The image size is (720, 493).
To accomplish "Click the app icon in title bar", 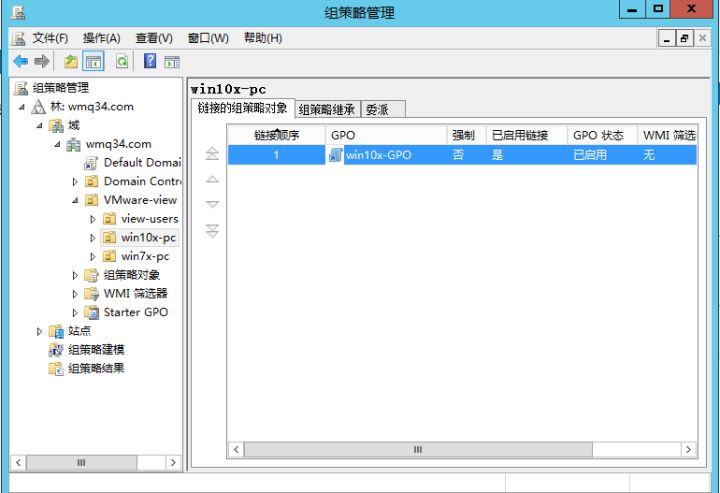I will (x=18, y=12).
